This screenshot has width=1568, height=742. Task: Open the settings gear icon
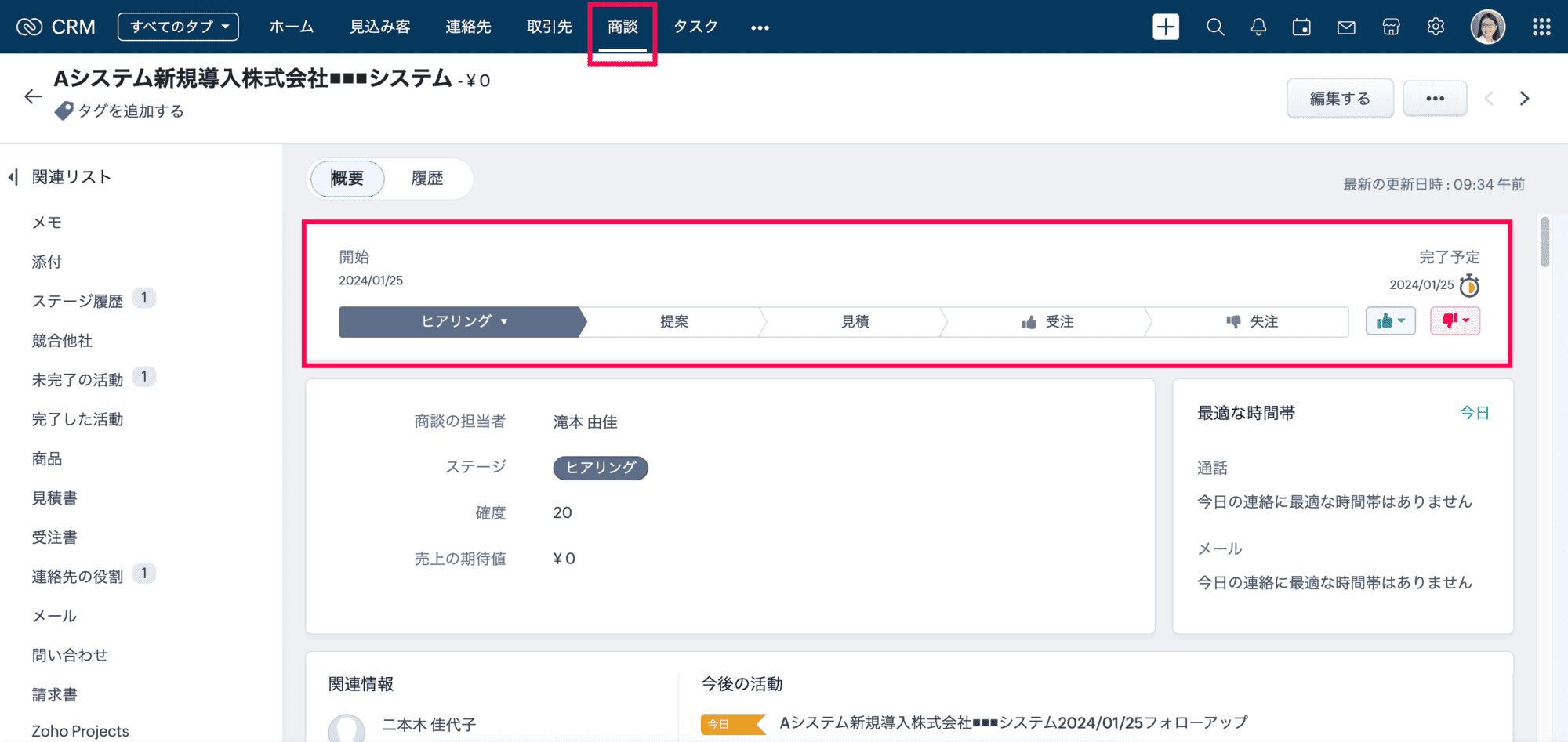pyautogui.click(x=1436, y=27)
